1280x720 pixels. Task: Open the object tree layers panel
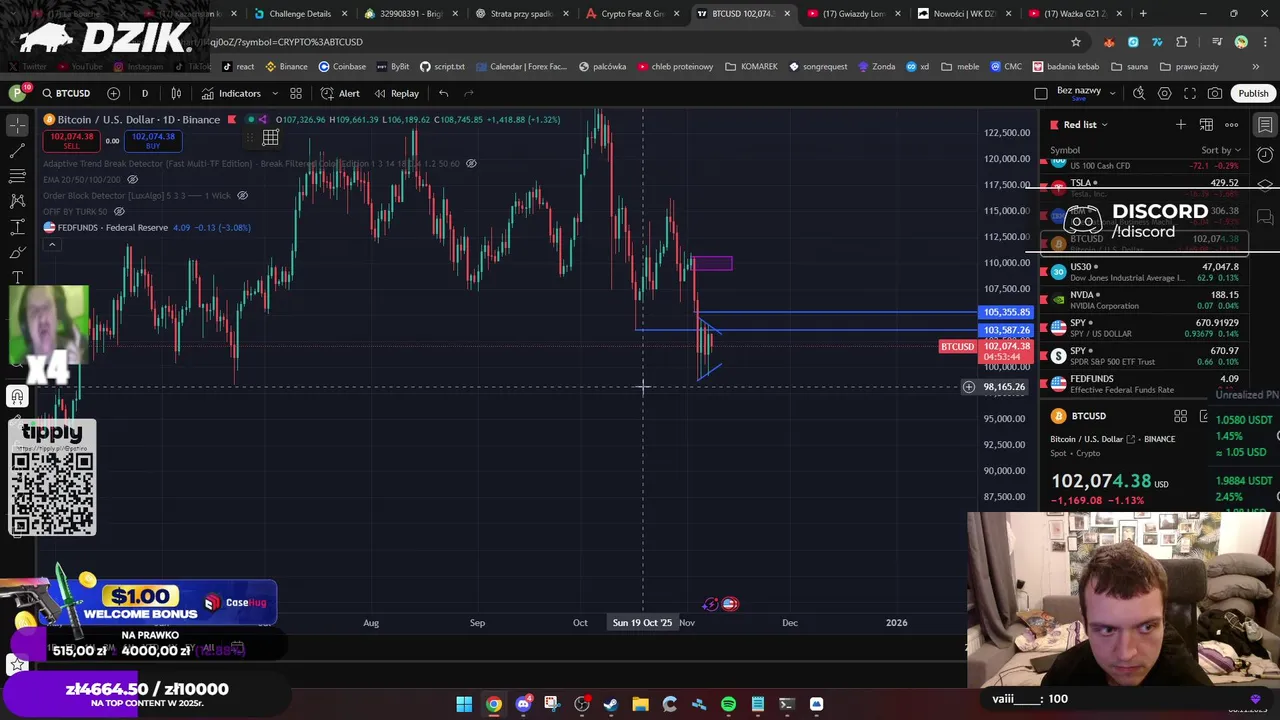coord(1265,186)
